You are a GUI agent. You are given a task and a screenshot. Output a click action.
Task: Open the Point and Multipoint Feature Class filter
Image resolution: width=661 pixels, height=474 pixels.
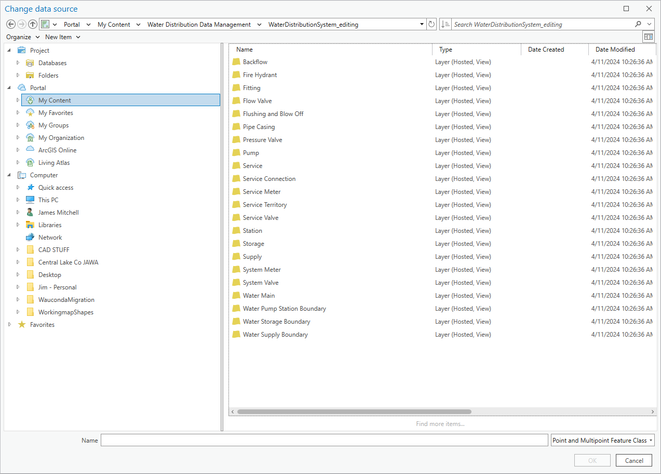602,440
